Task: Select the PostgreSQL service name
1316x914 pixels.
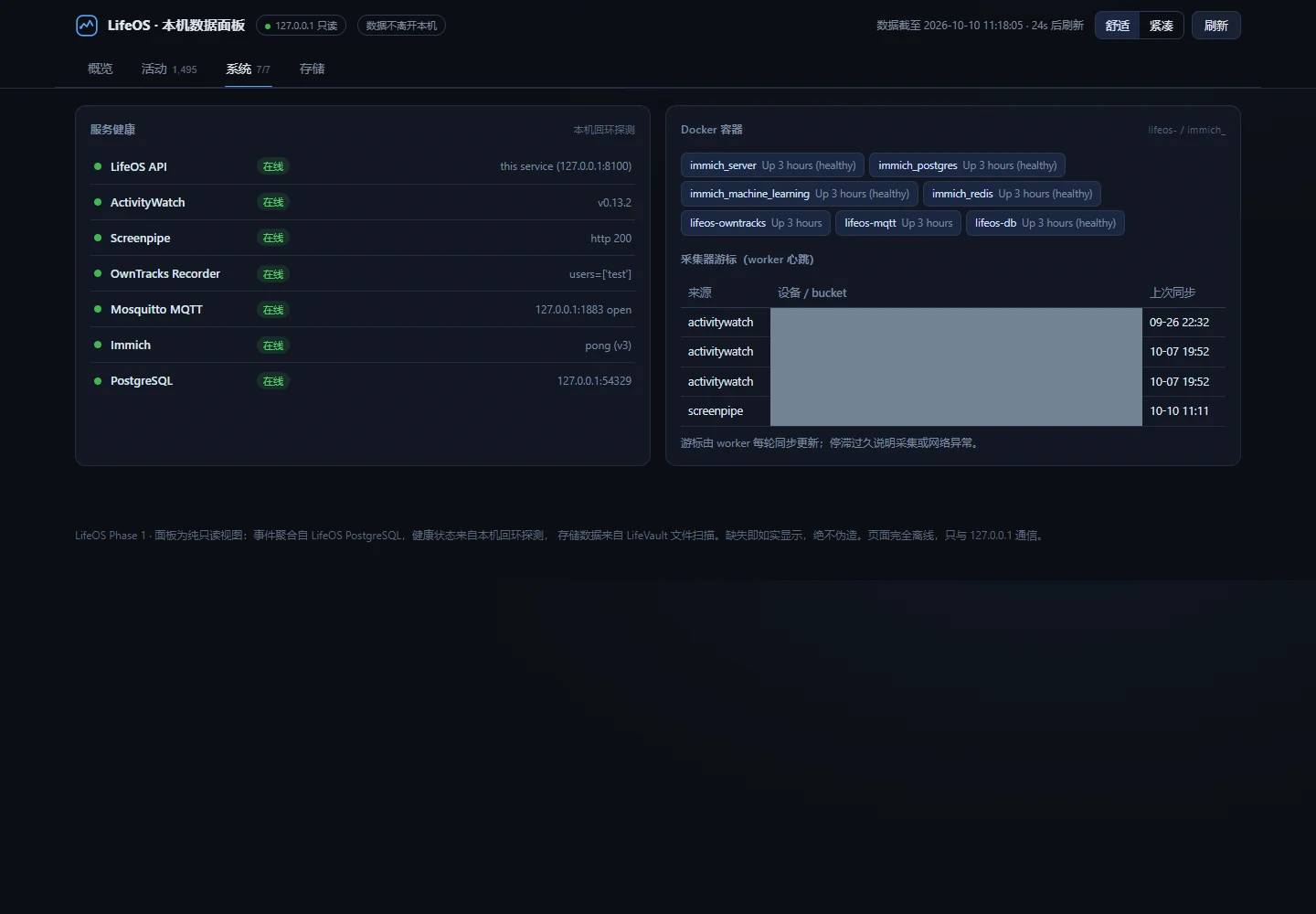Action: tap(142, 380)
